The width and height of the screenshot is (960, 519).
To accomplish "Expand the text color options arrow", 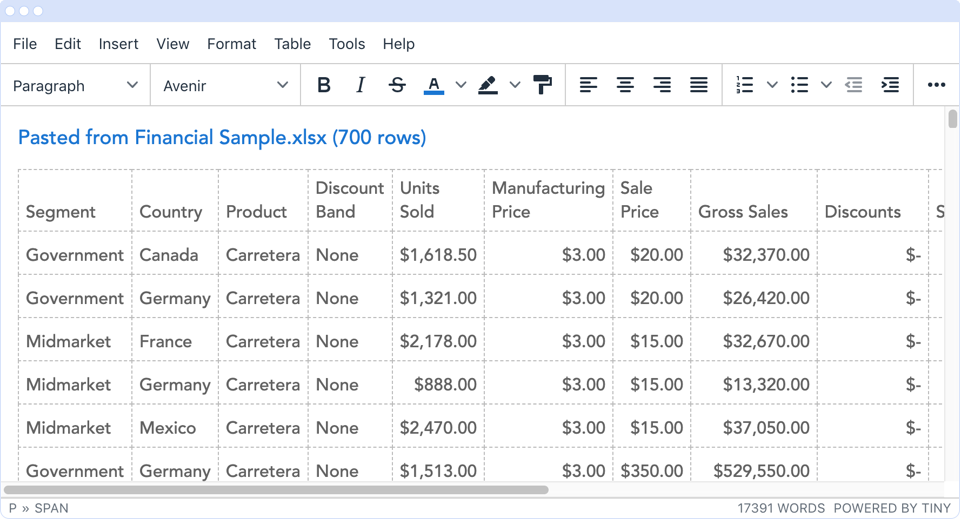I will [461, 86].
